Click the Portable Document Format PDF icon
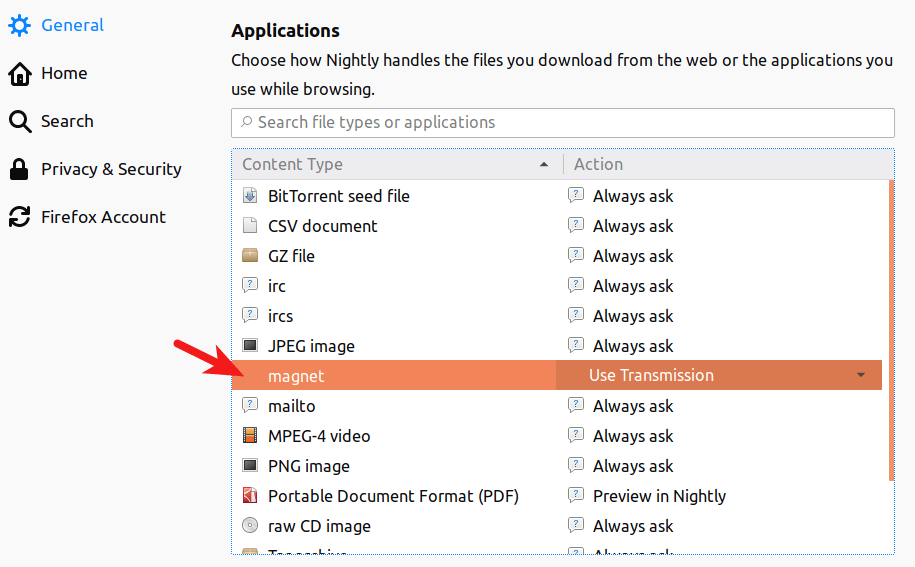Screen dimensions: 915x567 pyautogui.click(x=250, y=496)
